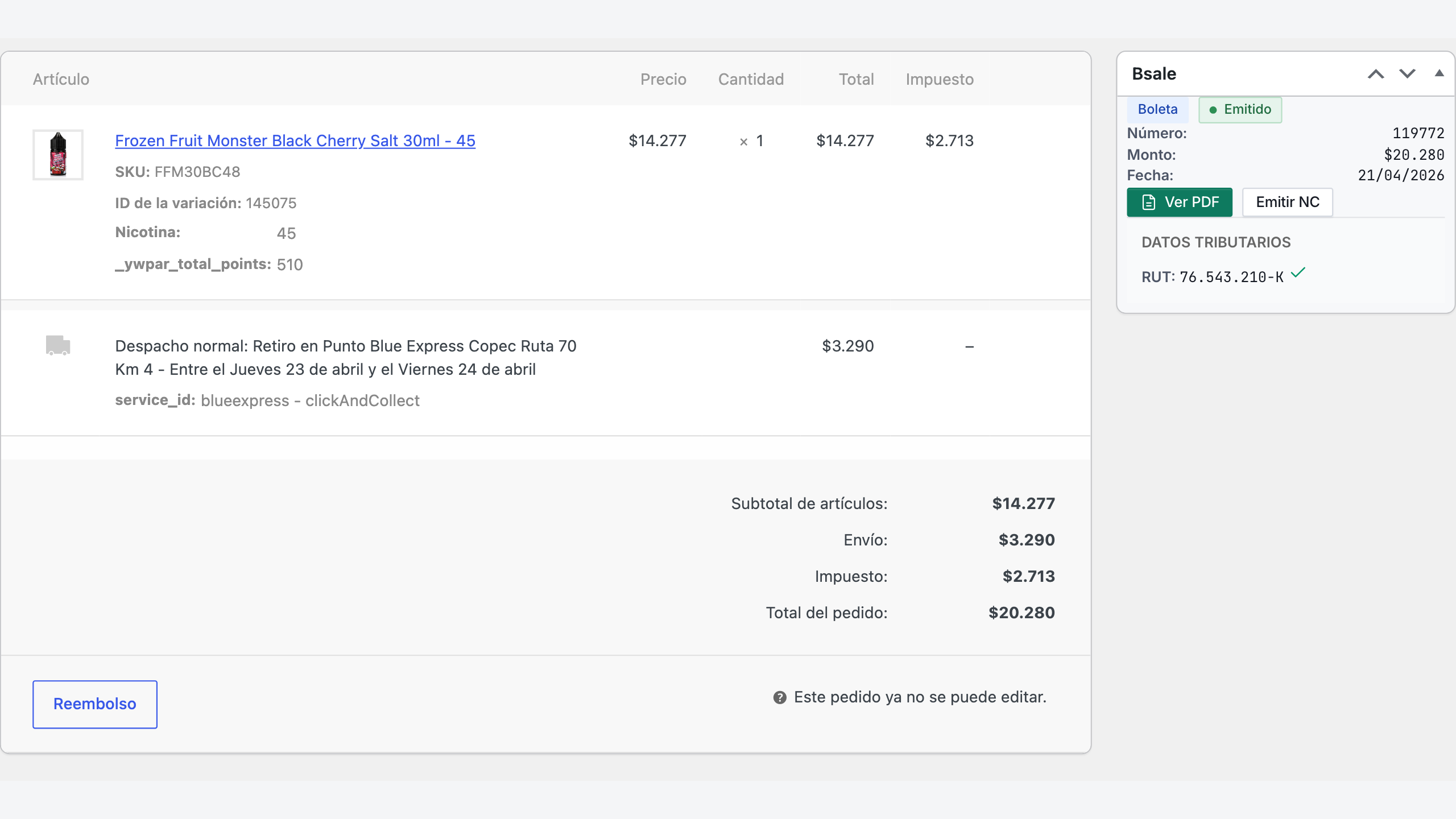
Task: Move the Bsale panel up with the chevron
Action: [x=1376, y=74]
